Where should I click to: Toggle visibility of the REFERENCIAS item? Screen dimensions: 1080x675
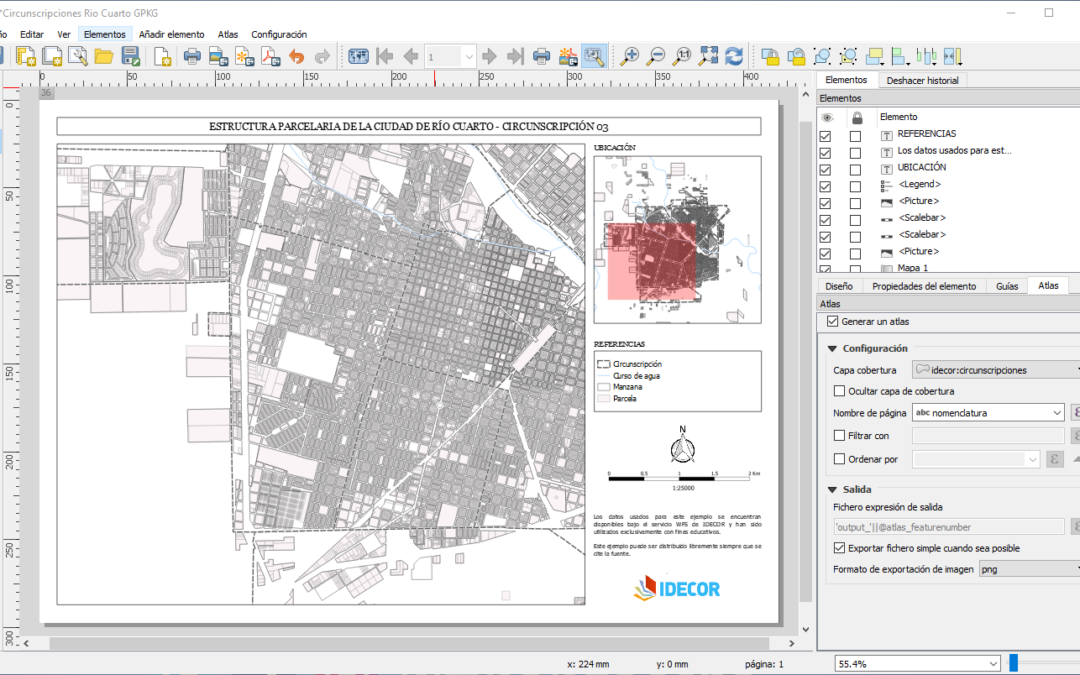click(825, 136)
